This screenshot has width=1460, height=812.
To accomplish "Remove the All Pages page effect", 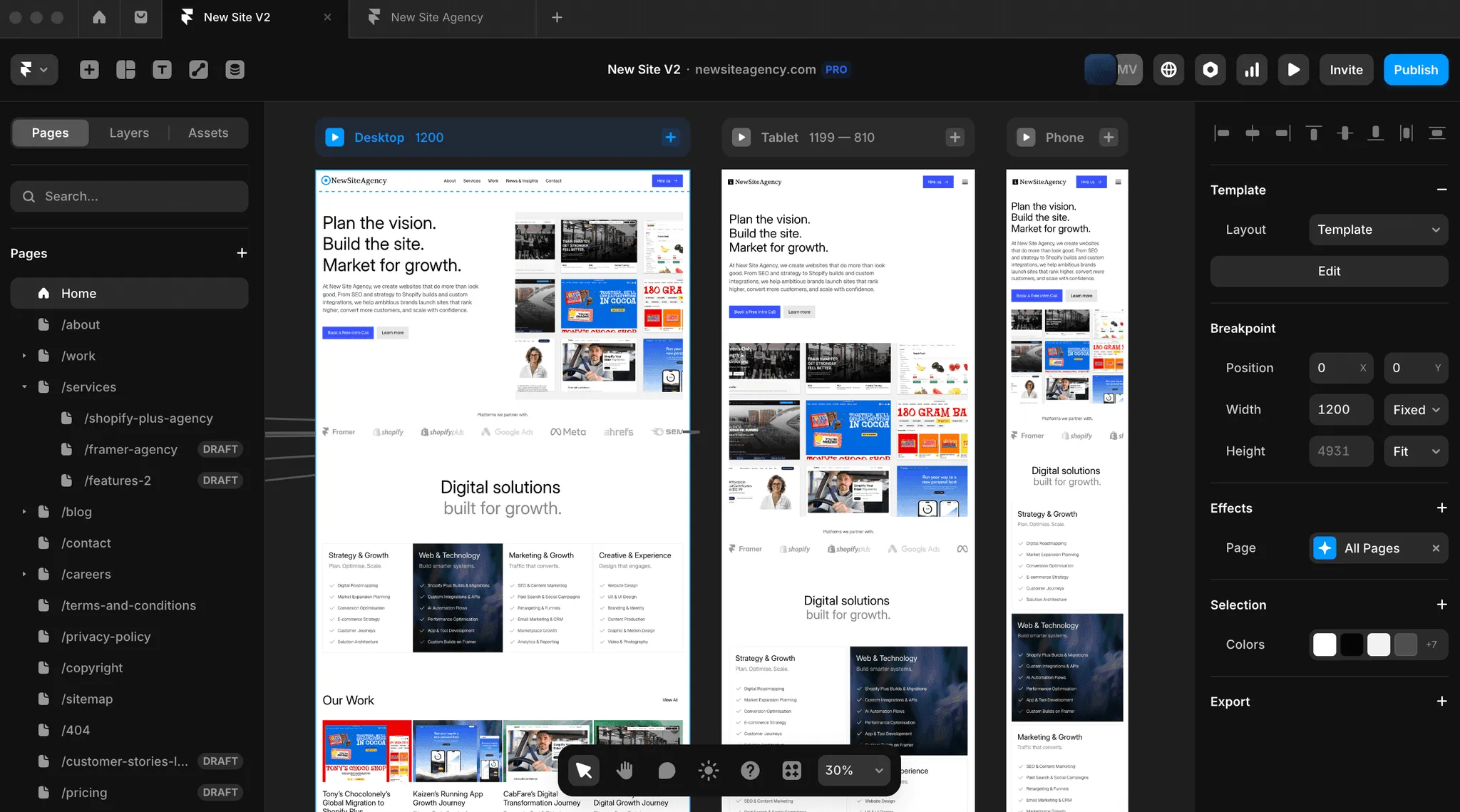I will pos(1436,548).
